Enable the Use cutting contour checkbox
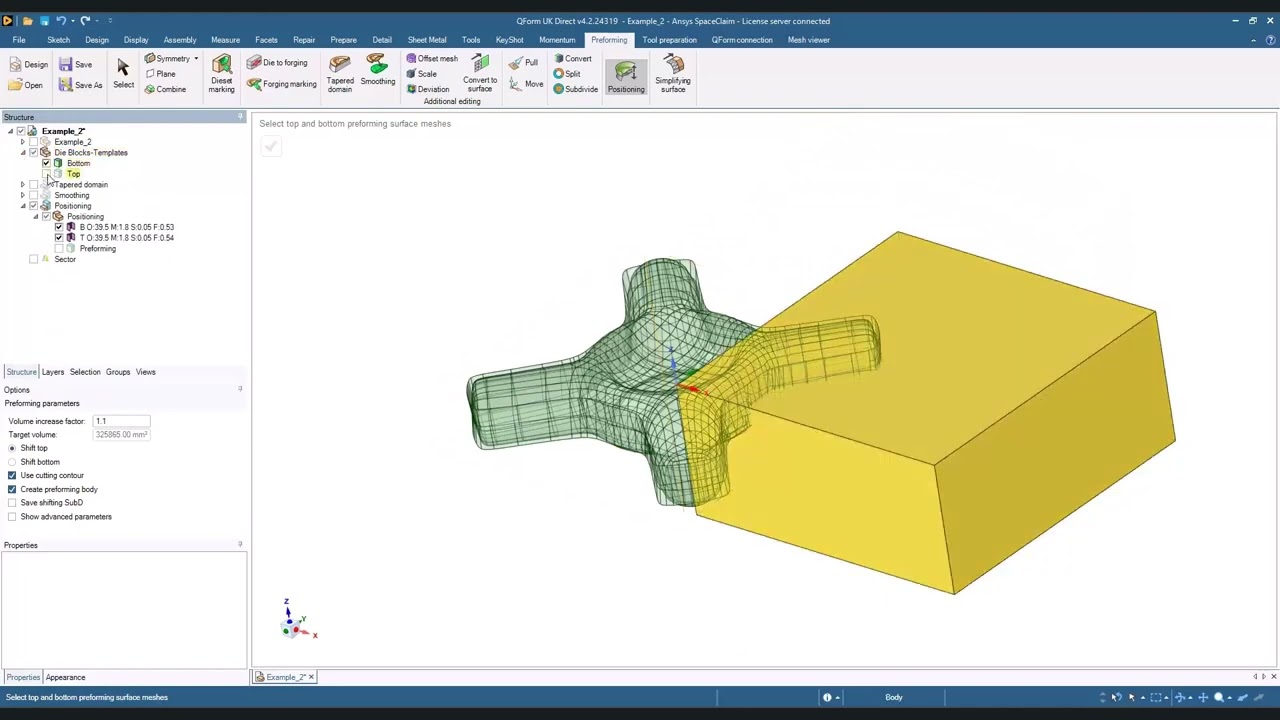The height and width of the screenshot is (720, 1280). [x=12, y=476]
